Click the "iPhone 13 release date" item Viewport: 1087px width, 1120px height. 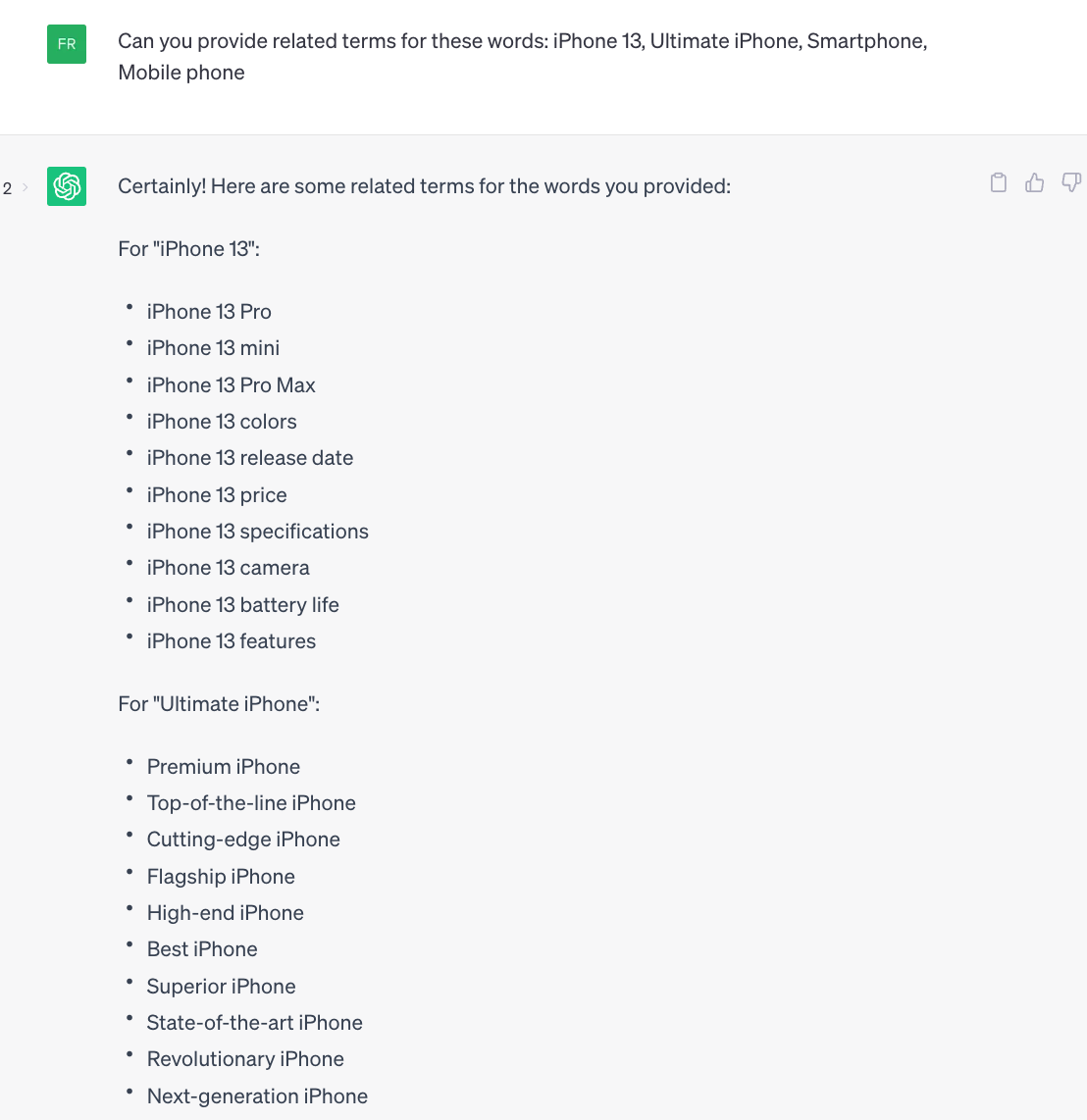(x=249, y=458)
